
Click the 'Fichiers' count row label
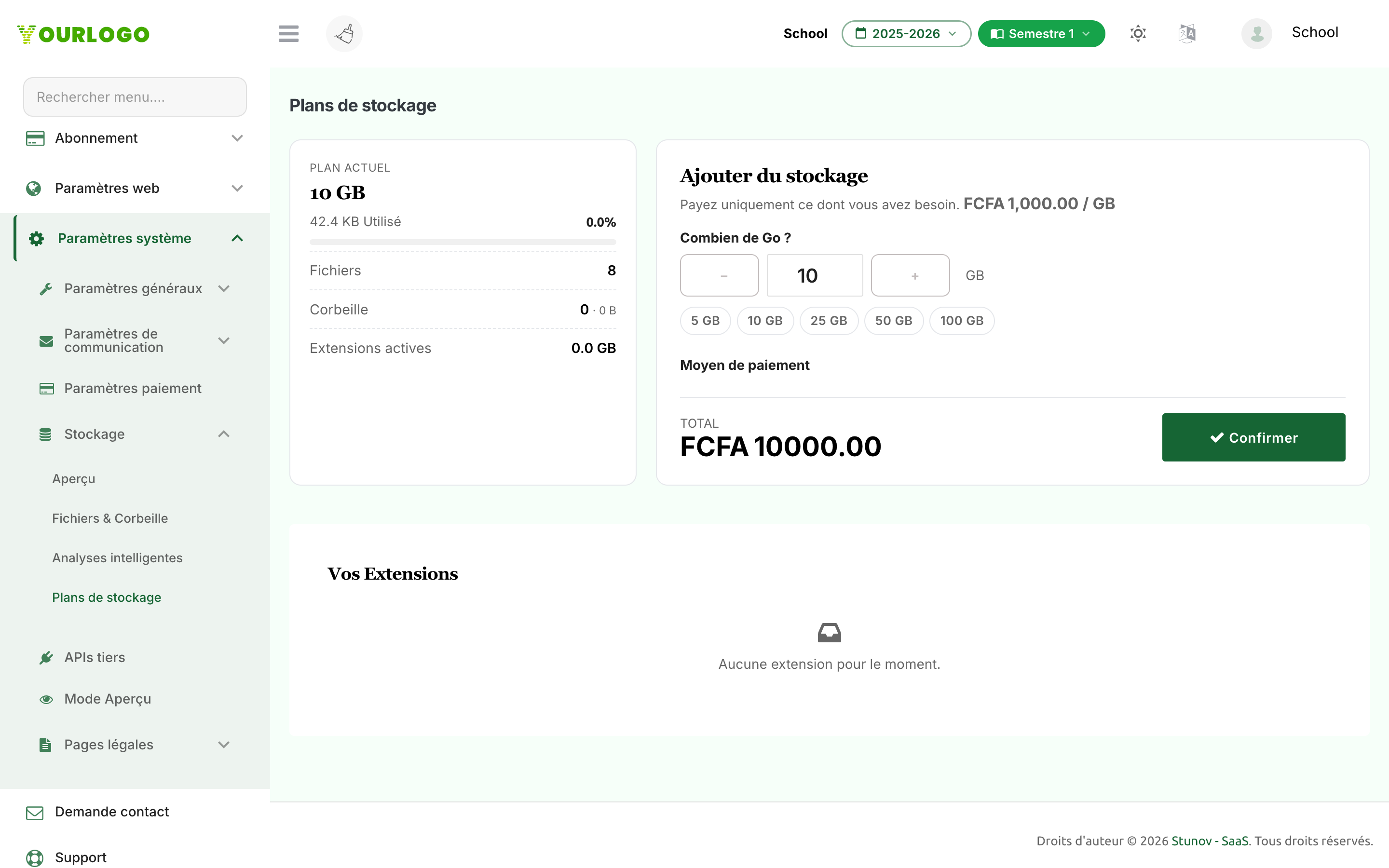point(335,271)
